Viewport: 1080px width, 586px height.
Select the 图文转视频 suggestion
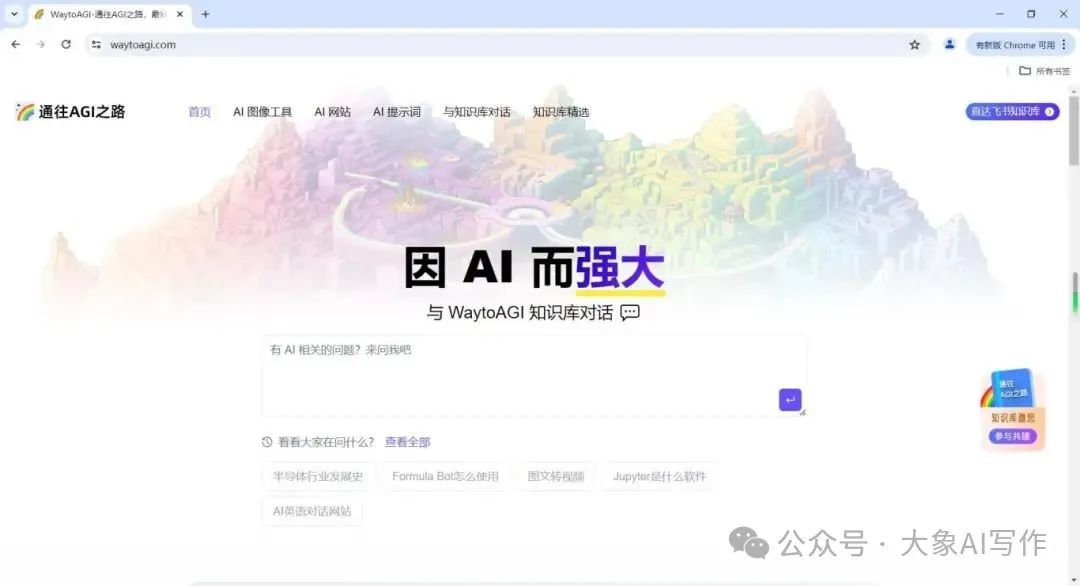tap(556, 476)
